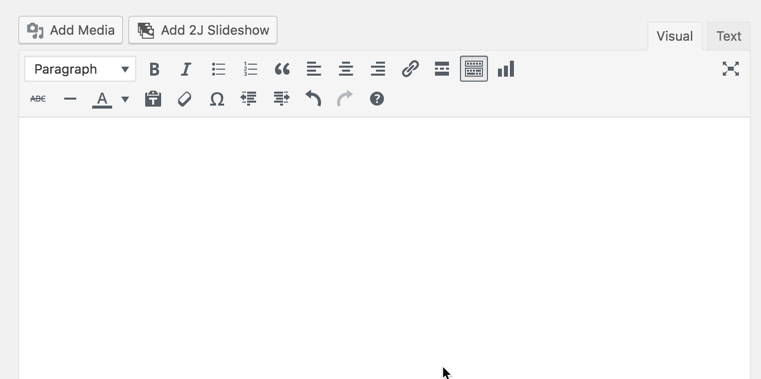Screen dimensions: 761x379
Task: Insert or edit a link
Action: tap(410, 69)
